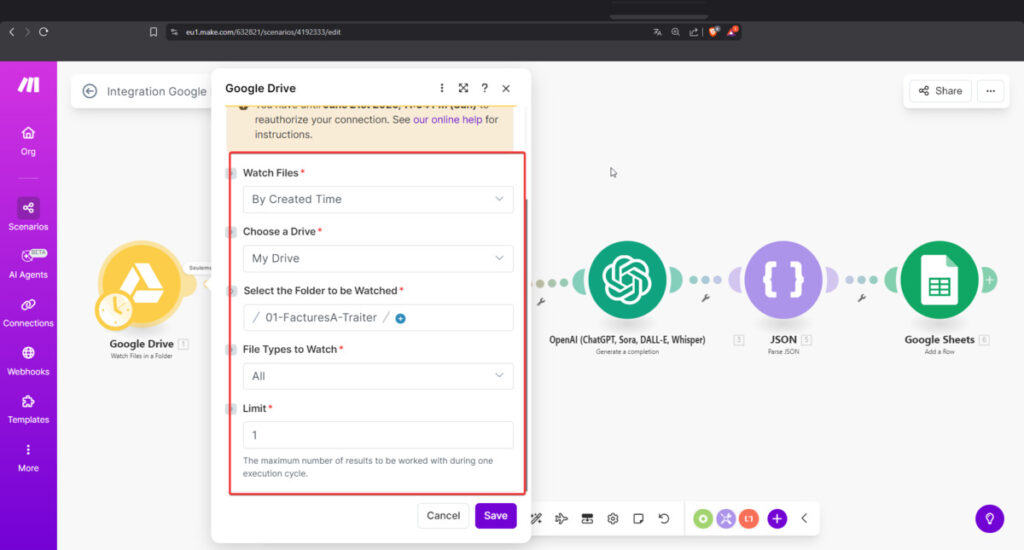1024x550 pixels.
Task: Click the OpenAI module icon
Action: 627,281
